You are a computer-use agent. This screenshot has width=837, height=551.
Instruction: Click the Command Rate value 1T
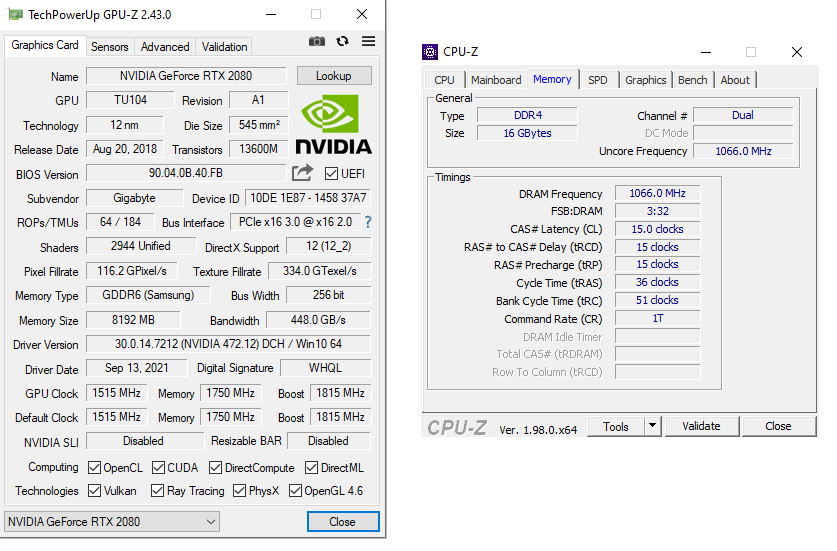pyautogui.click(x=657, y=319)
